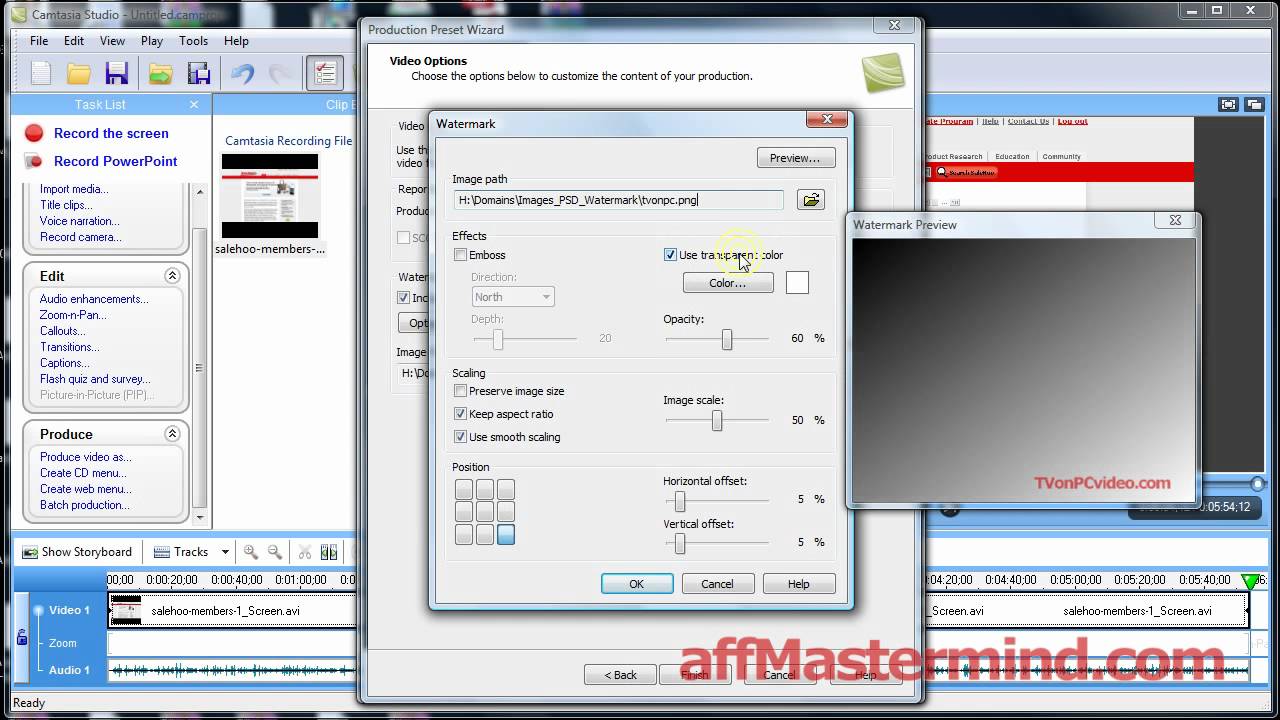
Task: Click the green timeline end marker
Action: [x=1250, y=581]
